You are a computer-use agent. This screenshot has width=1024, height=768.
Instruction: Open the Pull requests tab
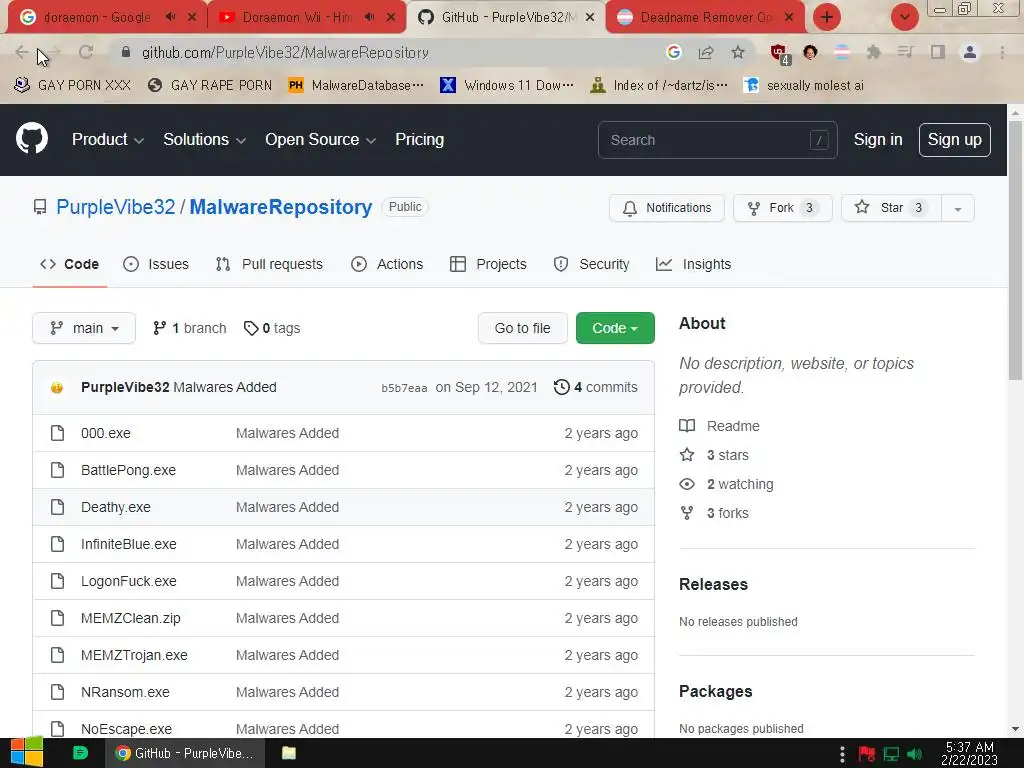pos(269,264)
